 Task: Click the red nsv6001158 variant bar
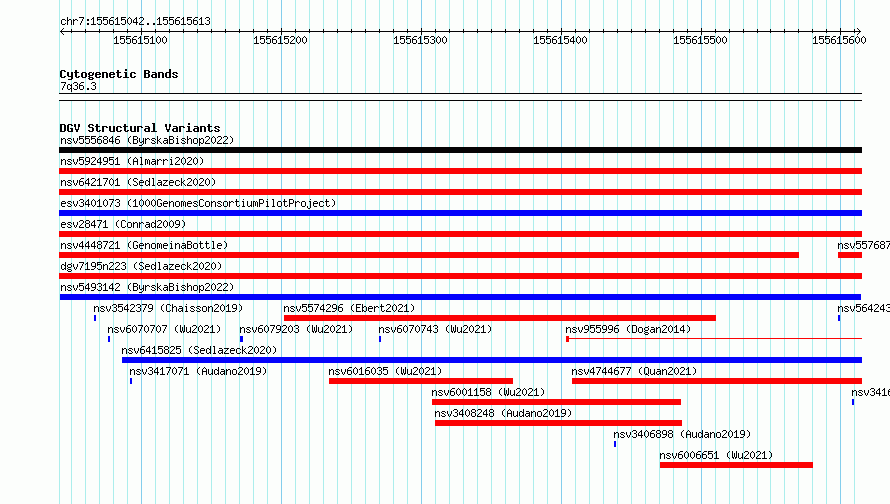coord(556,402)
